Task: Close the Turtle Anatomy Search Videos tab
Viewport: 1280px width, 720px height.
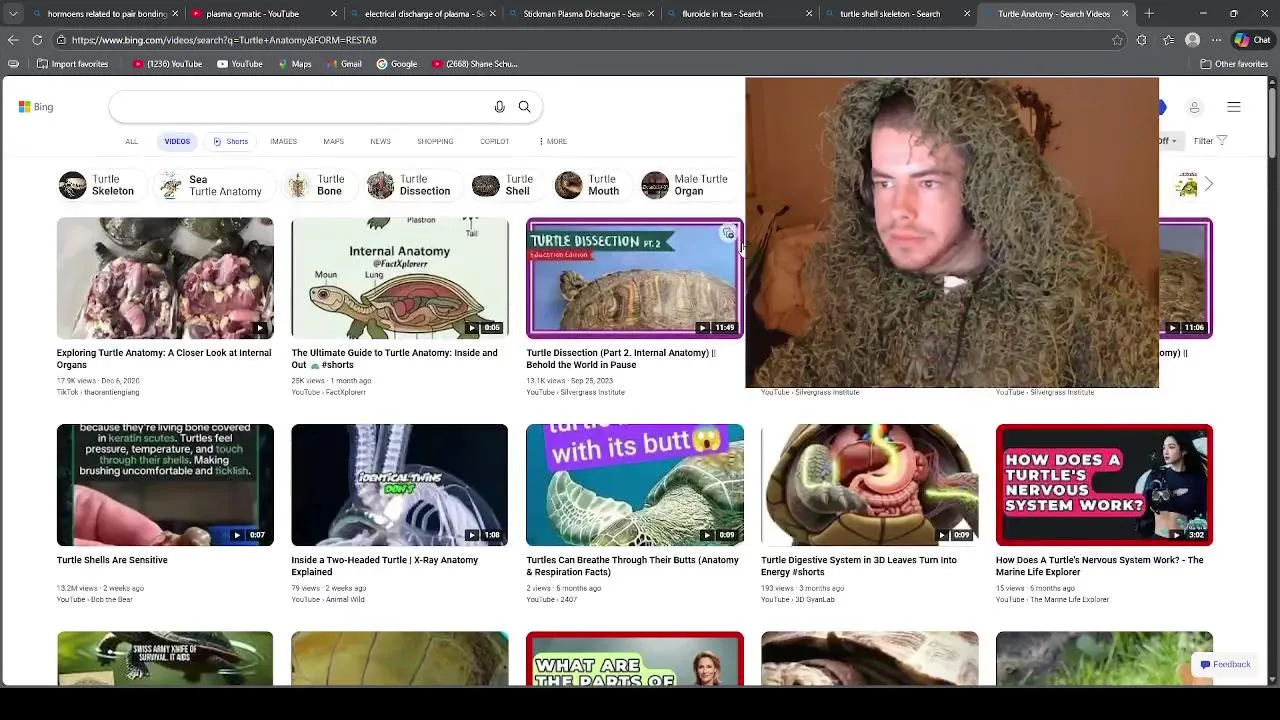Action: pyautogui.click(x=1125, y=14)
